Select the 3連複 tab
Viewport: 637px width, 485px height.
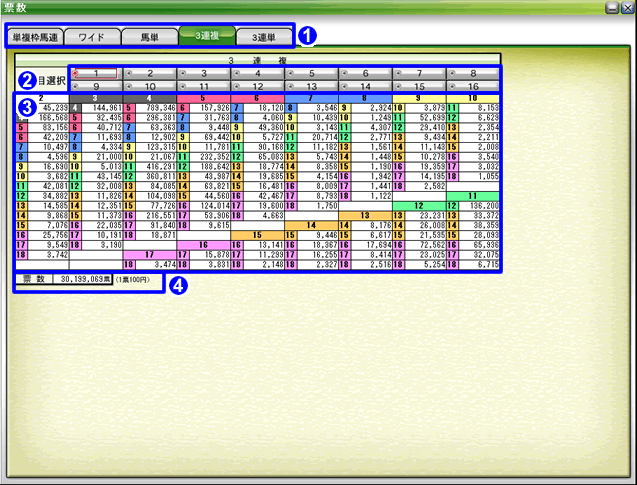(207, 36)
